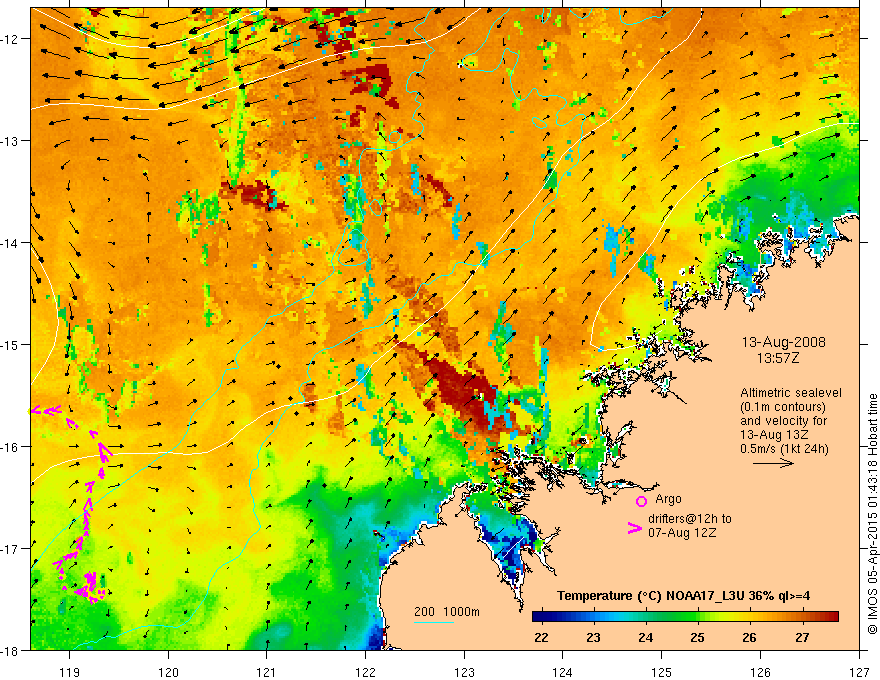Click the colorbar tick label 26

click(x=749, y=637)
